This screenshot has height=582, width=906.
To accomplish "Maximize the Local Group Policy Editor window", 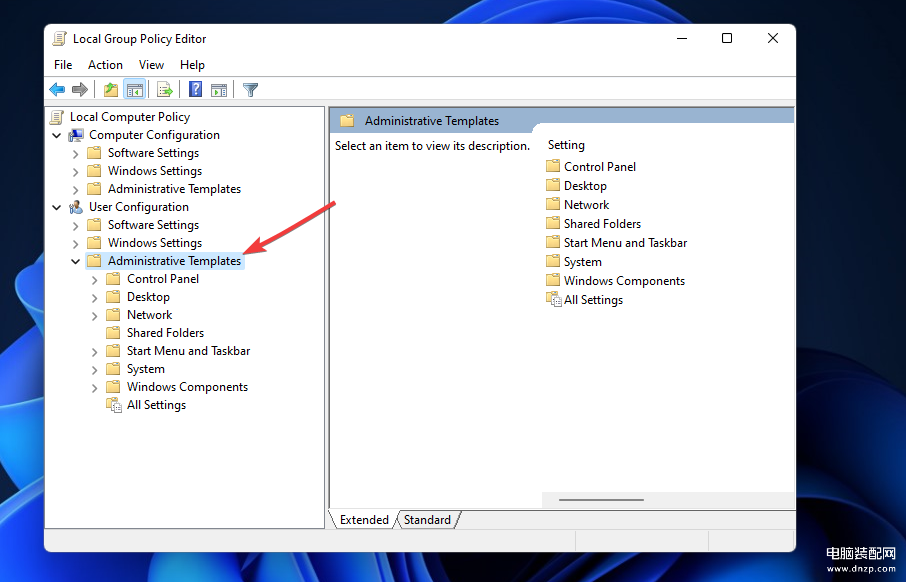I will pyautogui.click(x=727, y=38).
